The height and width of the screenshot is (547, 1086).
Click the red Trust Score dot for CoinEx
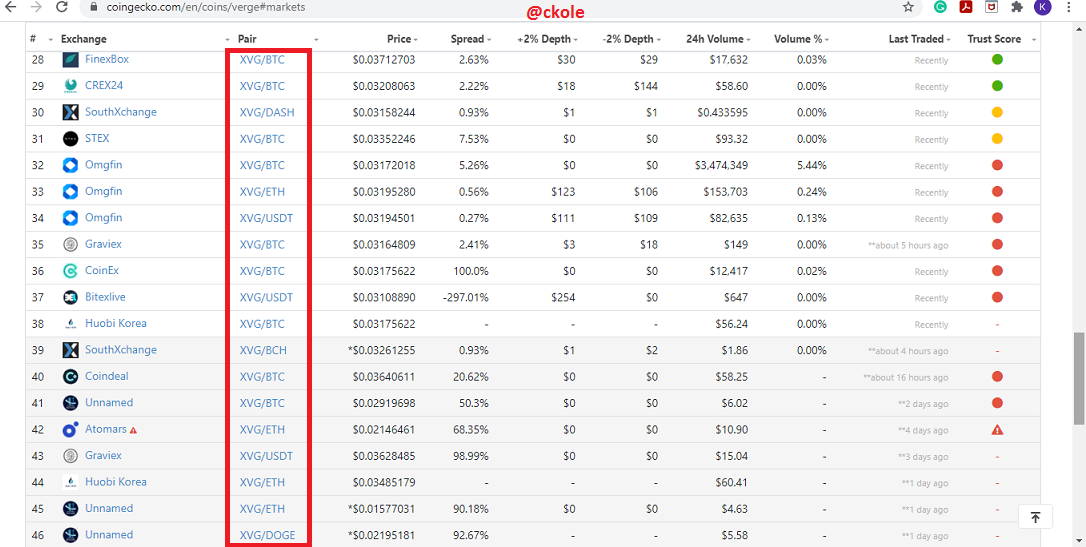click(x=997, y=271)
